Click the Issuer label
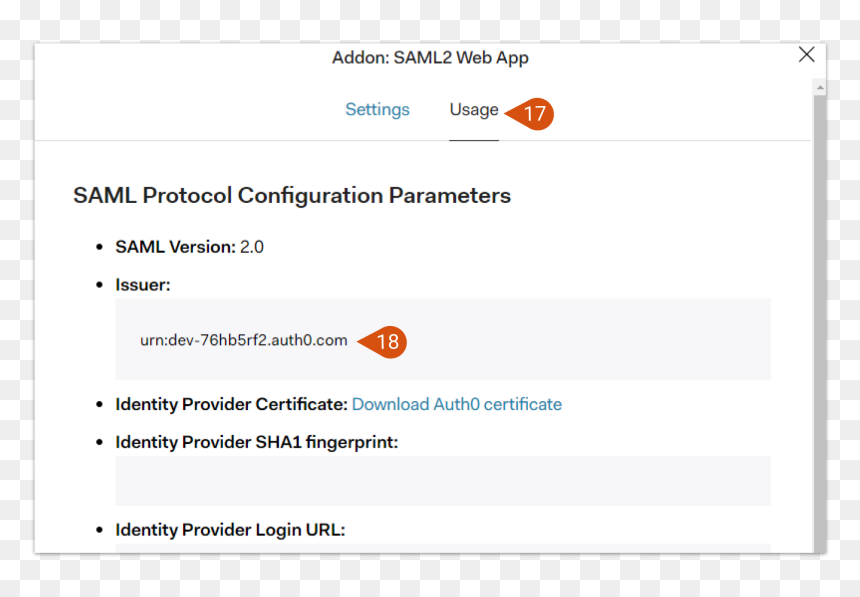This screenshot has height=597, width=860. (143, 285)
